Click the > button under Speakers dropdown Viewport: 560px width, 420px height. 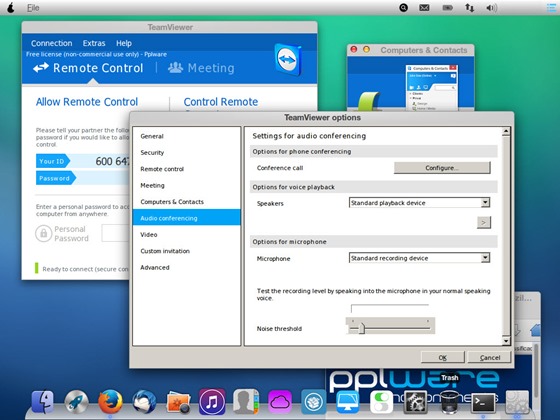point(484,222)
